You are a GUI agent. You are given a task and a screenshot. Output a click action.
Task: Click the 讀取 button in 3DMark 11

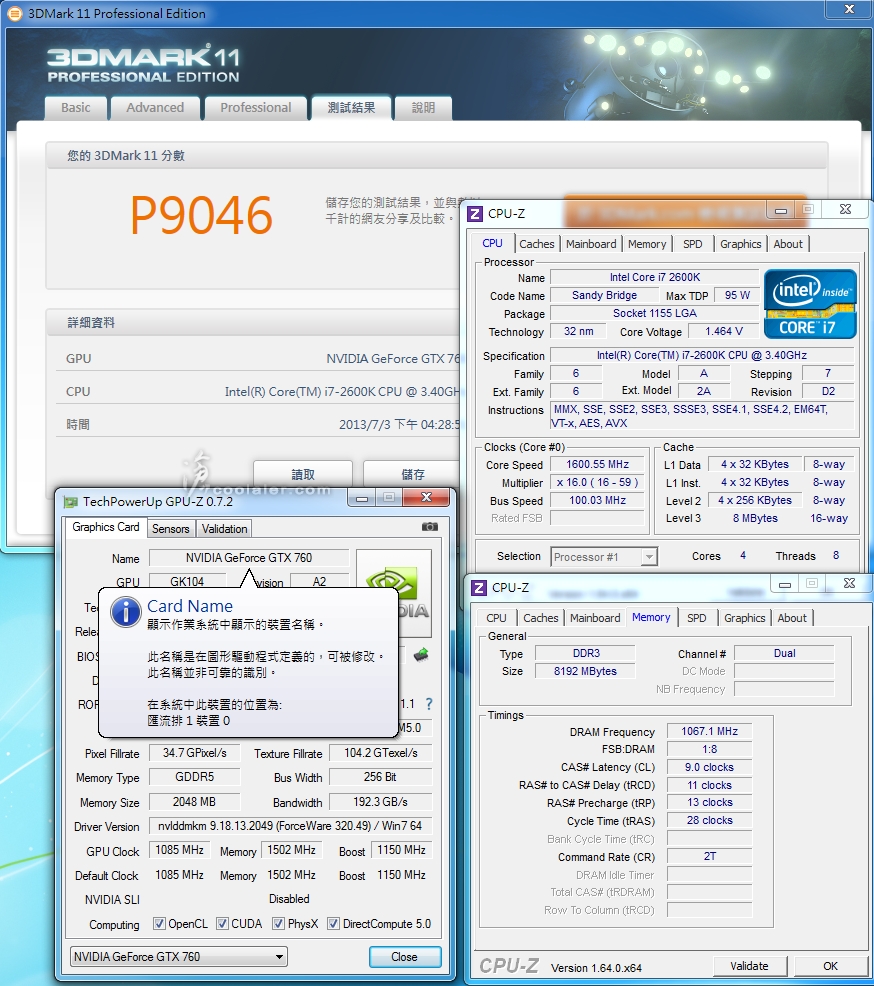303,474
